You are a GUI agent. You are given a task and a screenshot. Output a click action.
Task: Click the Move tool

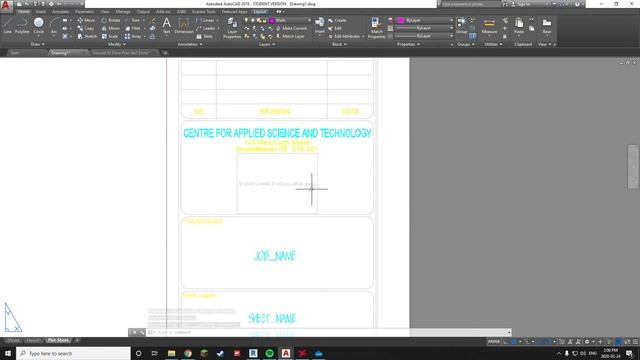[x=86, y=20]
